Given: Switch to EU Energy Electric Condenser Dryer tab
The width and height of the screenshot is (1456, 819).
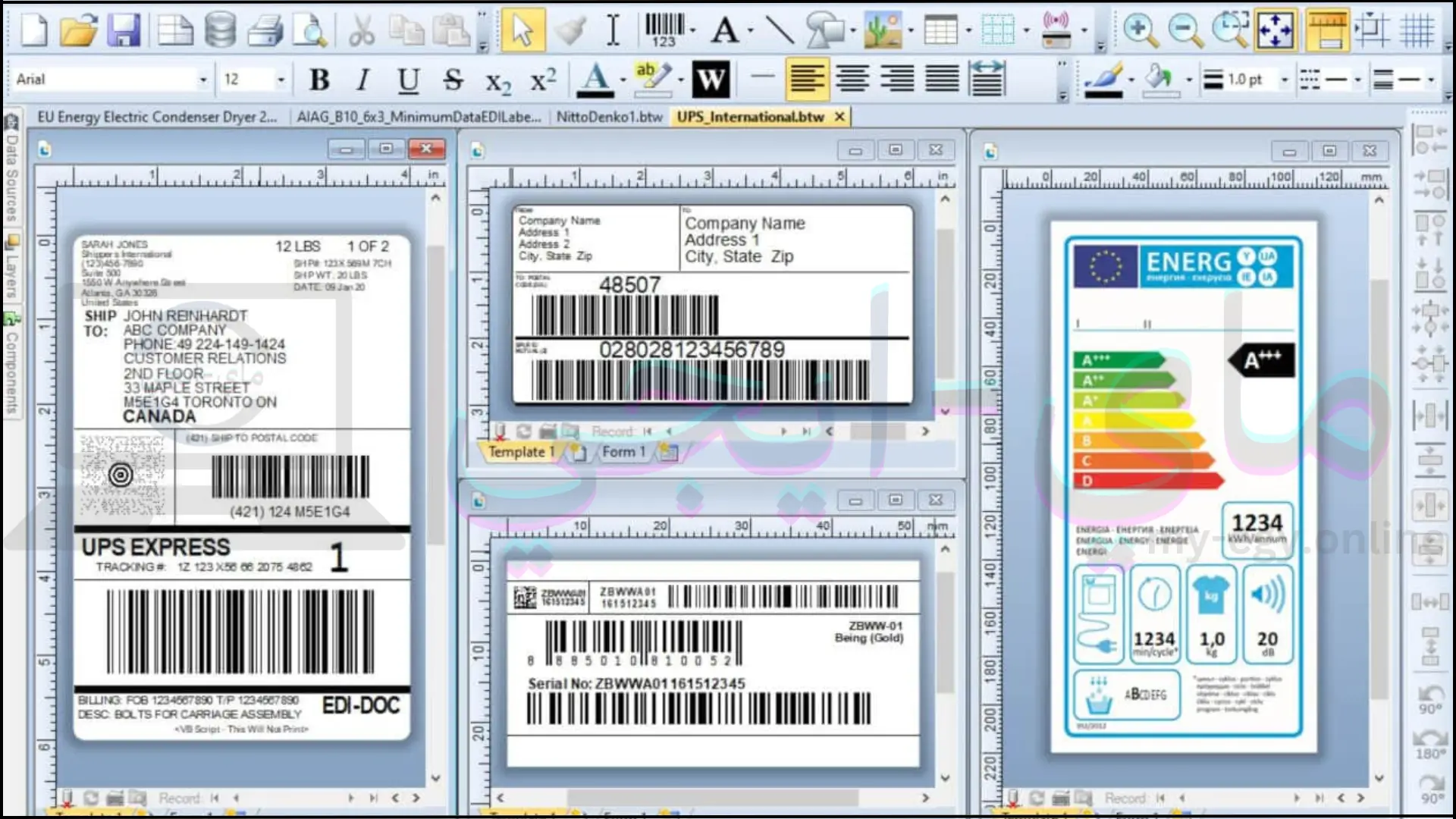Looking at the screenshot, I should click(x=157, y=117).
